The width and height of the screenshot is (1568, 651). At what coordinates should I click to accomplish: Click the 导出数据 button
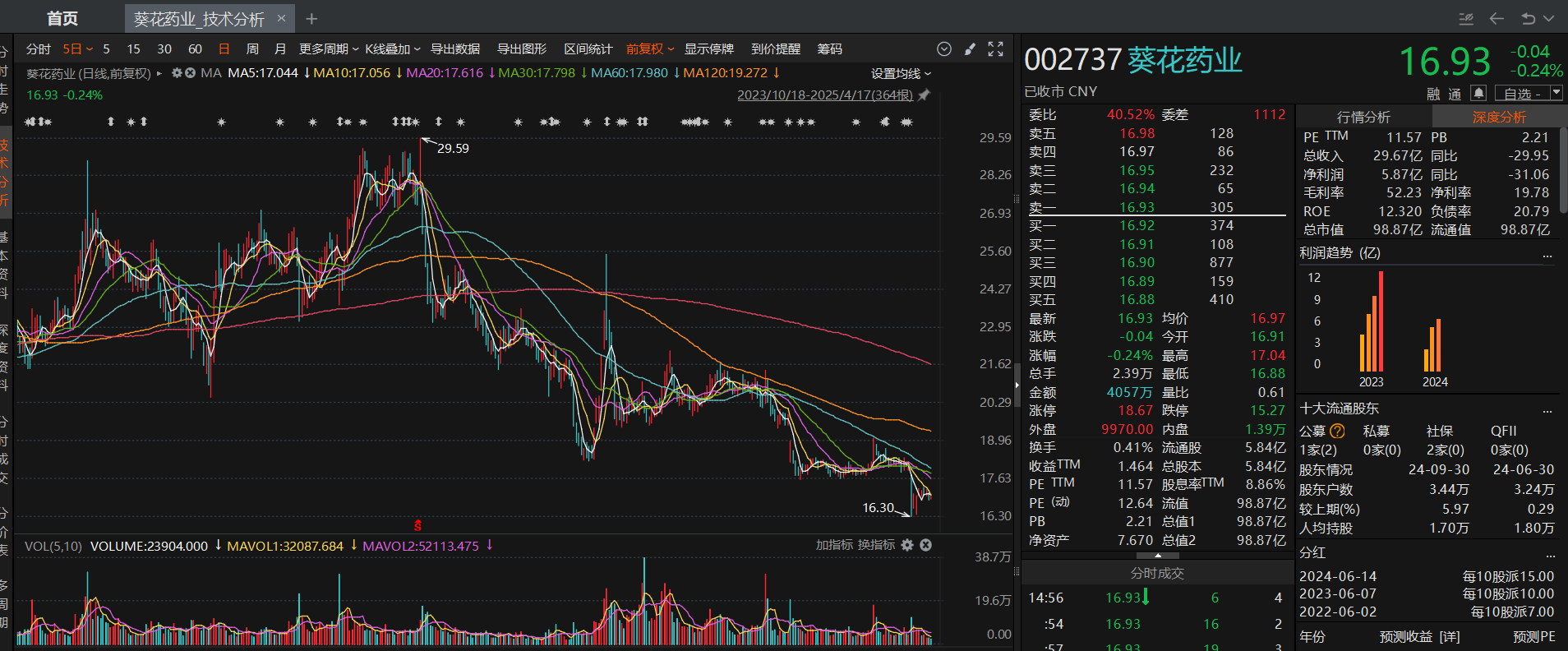click(x=455, y=49)
